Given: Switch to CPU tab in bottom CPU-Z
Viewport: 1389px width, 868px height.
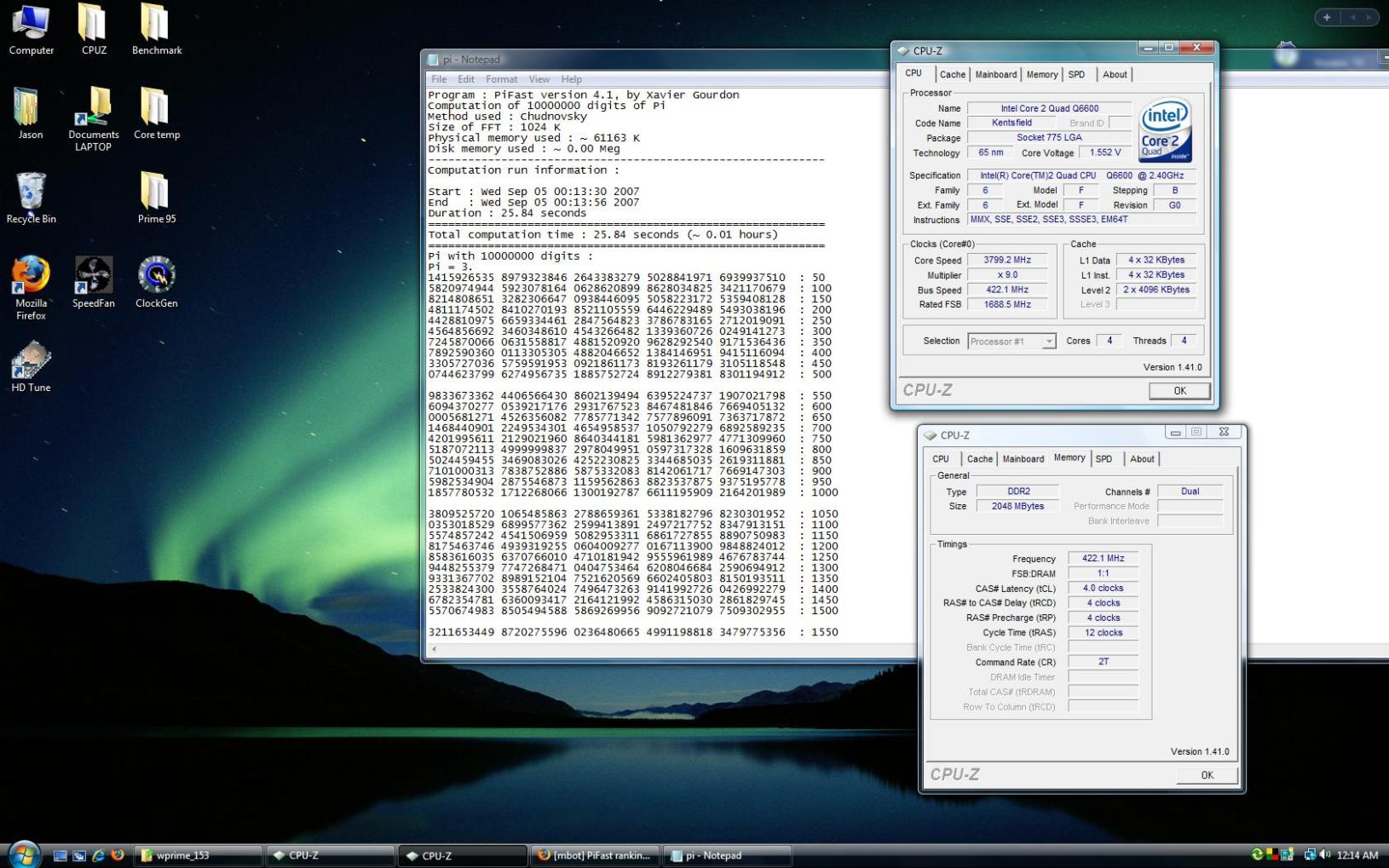Looking at the screenshot, I should (941, 459).
